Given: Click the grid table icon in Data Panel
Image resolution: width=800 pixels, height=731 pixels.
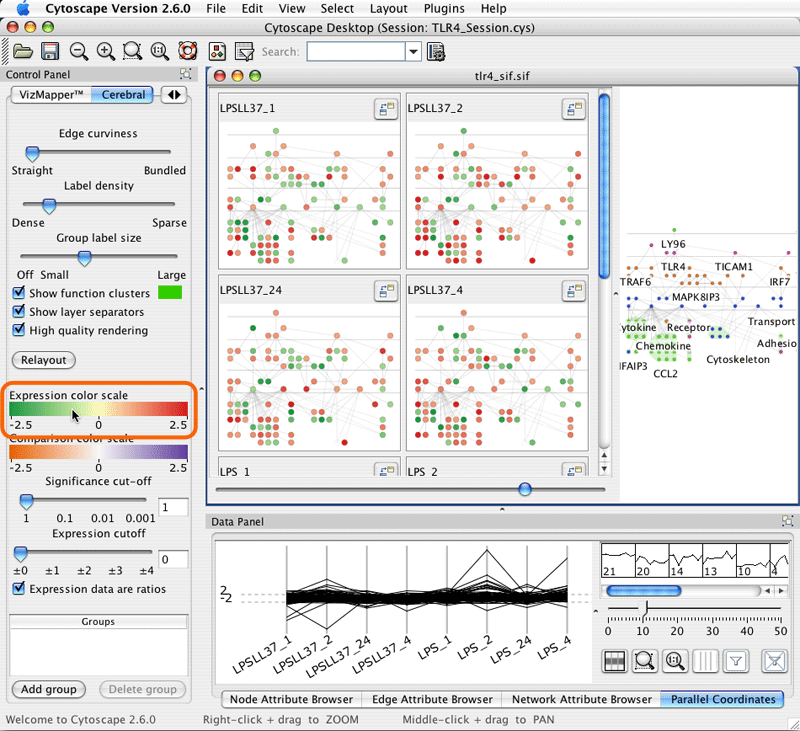Looking at the screenshot, I should [614, 661].
